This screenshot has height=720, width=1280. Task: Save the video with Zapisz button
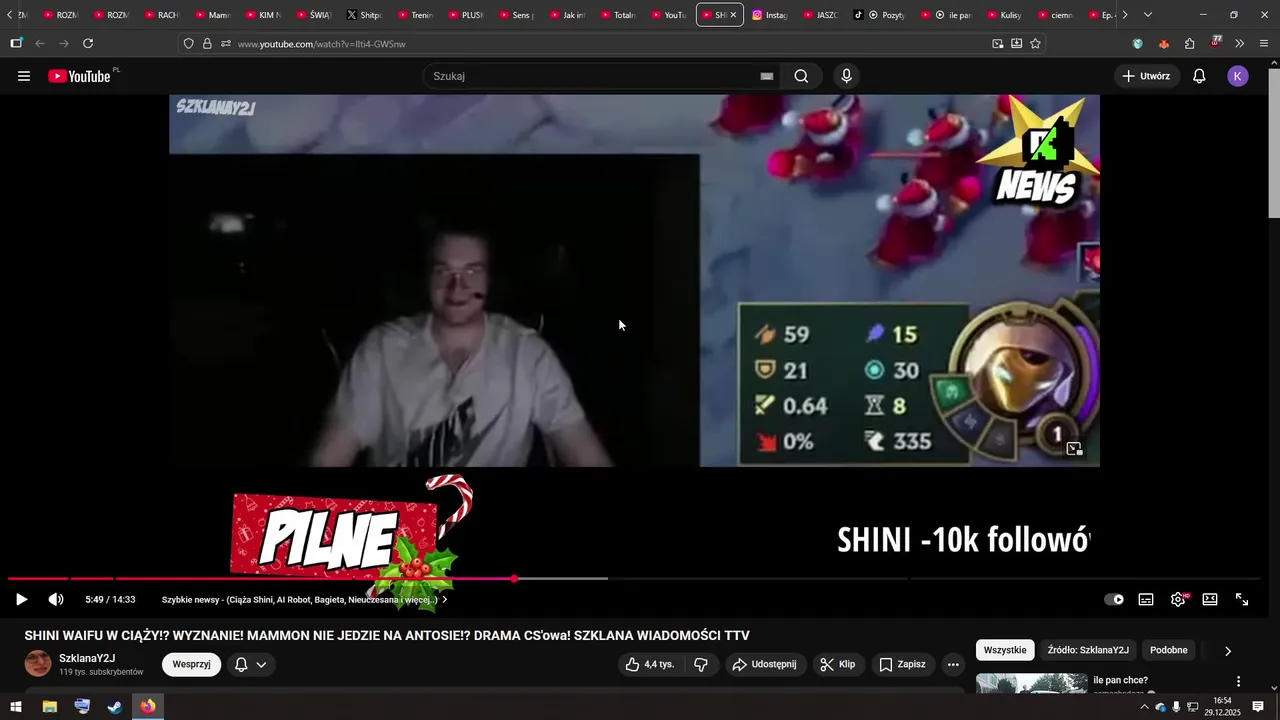pyautogui.click(x=902, y=664)
